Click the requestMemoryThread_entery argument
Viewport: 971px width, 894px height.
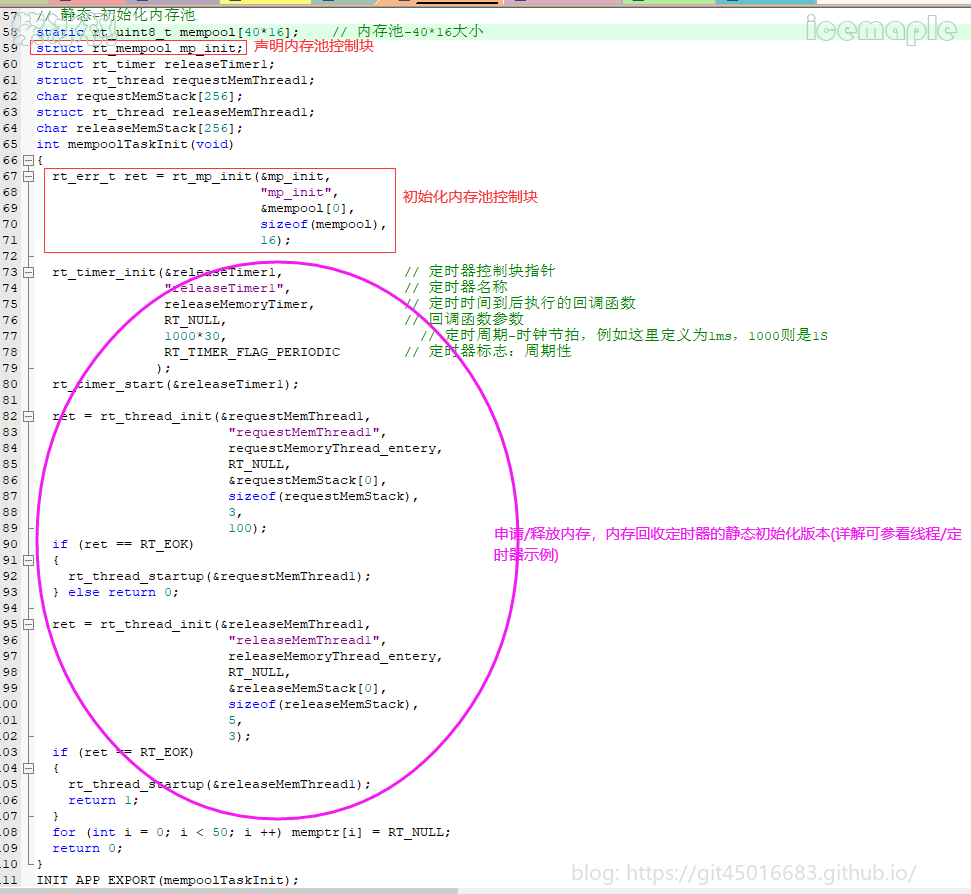[335, 448]
